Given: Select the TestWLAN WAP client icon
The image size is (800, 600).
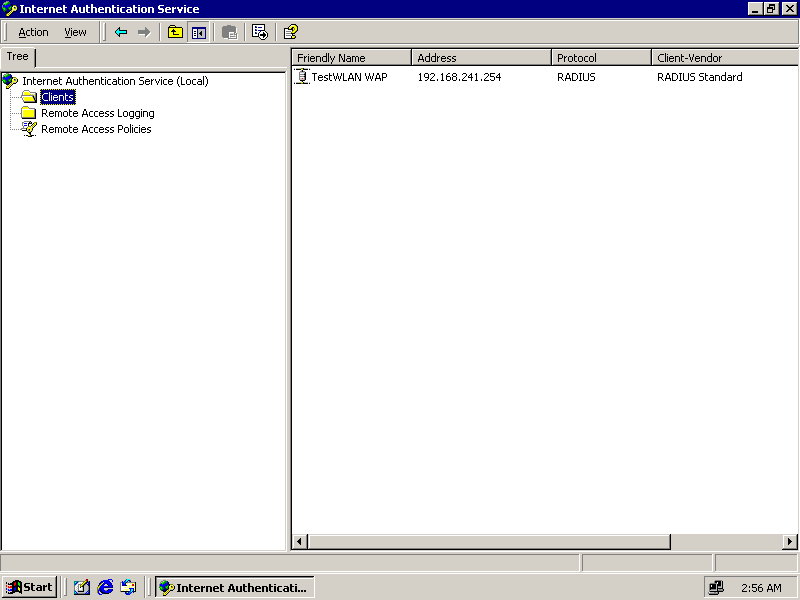Looking at the screenshot, I should click(303, 77).
